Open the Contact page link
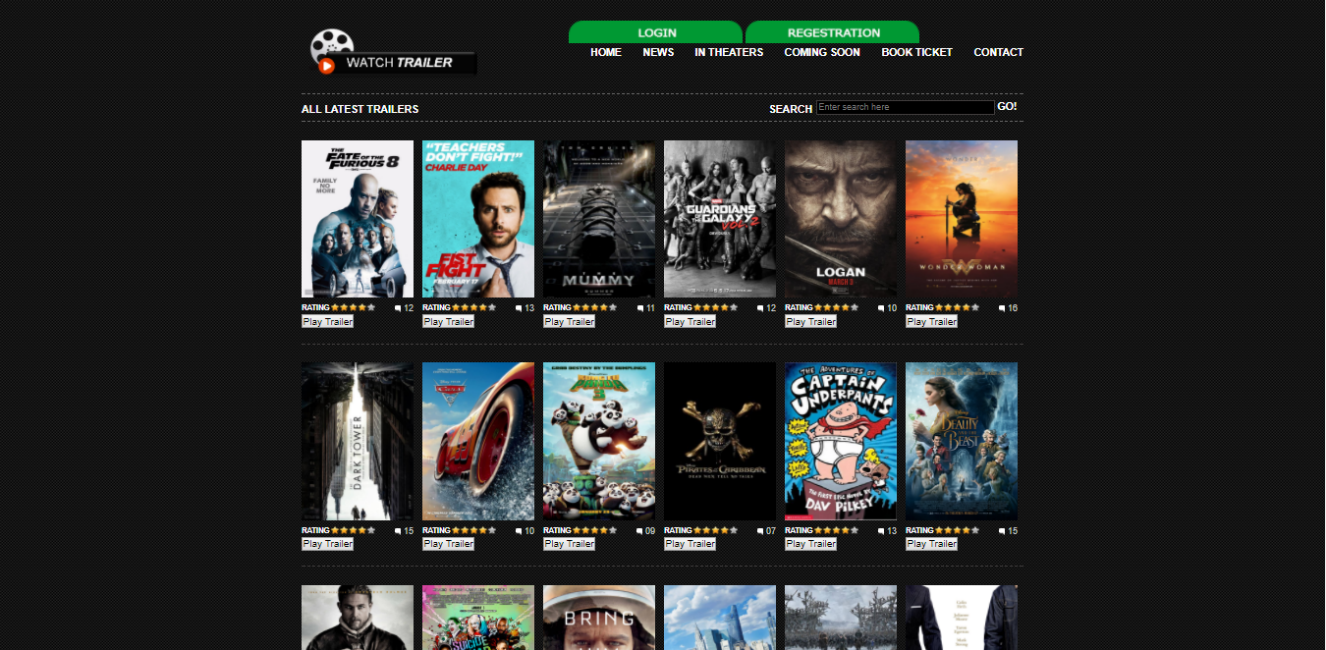The image size is (1326, 650). tap(999, 52)
